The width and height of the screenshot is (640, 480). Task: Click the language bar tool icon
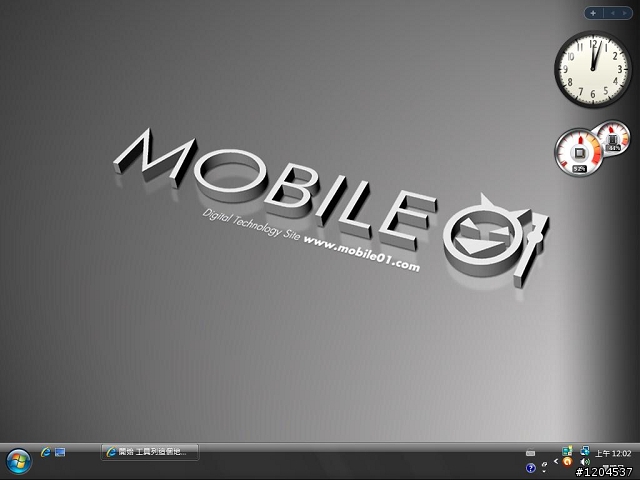coord(544,465)
